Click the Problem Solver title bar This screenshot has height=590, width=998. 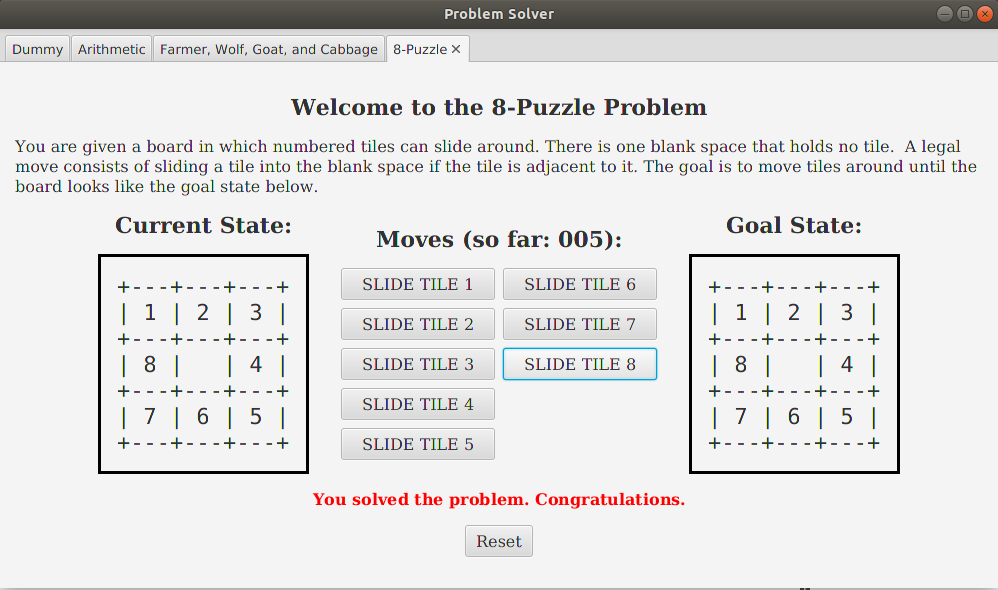[x=499, y=14]
